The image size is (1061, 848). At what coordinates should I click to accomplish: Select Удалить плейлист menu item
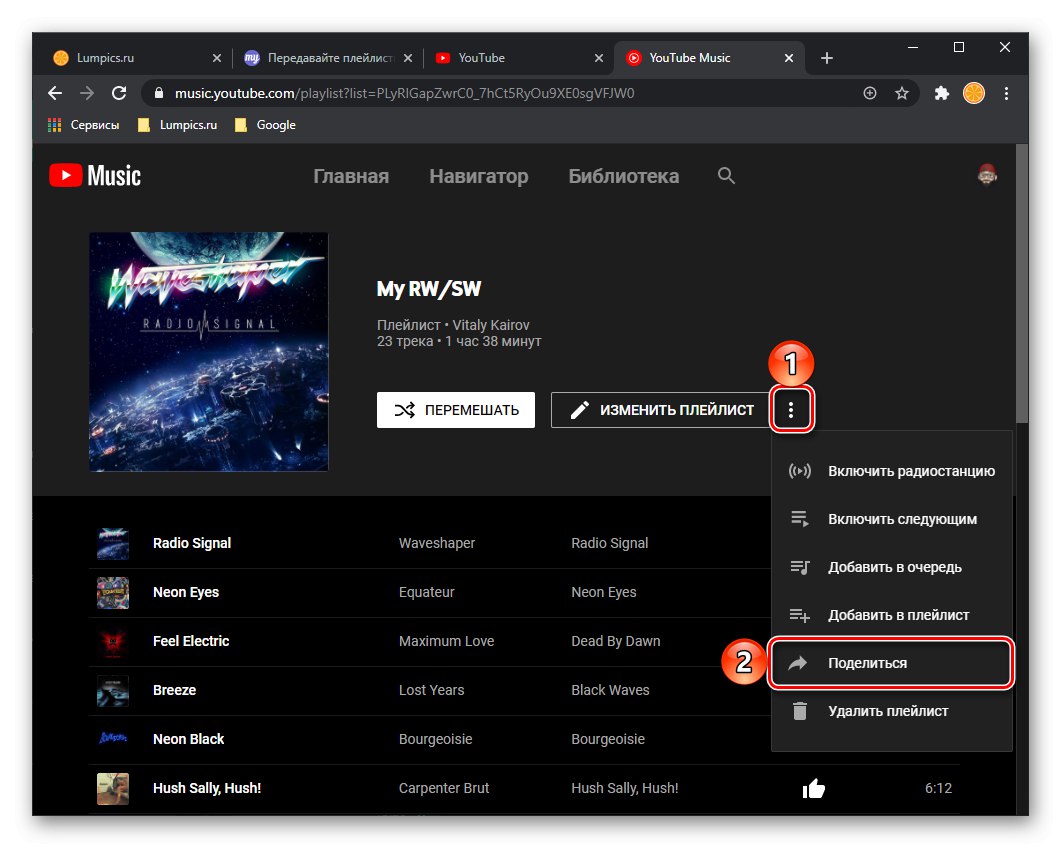coord(892,711)
